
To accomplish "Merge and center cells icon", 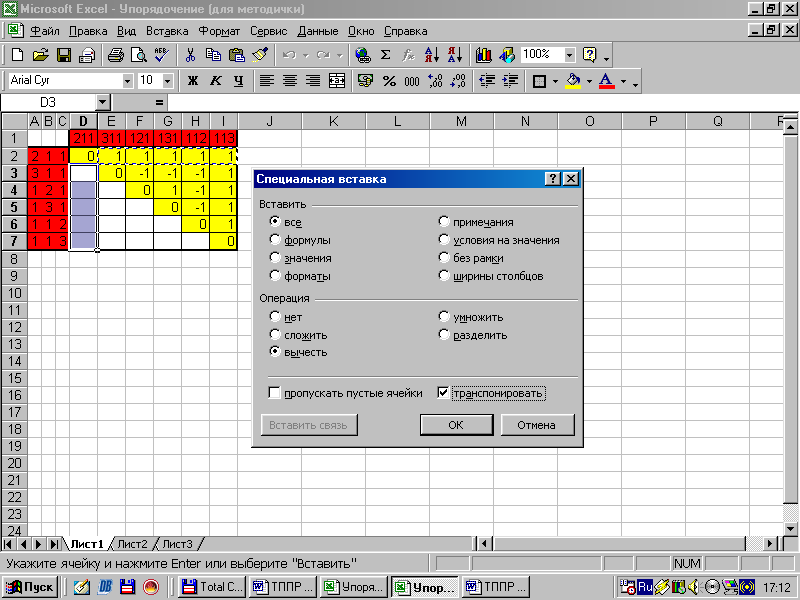I will (337, 81).
